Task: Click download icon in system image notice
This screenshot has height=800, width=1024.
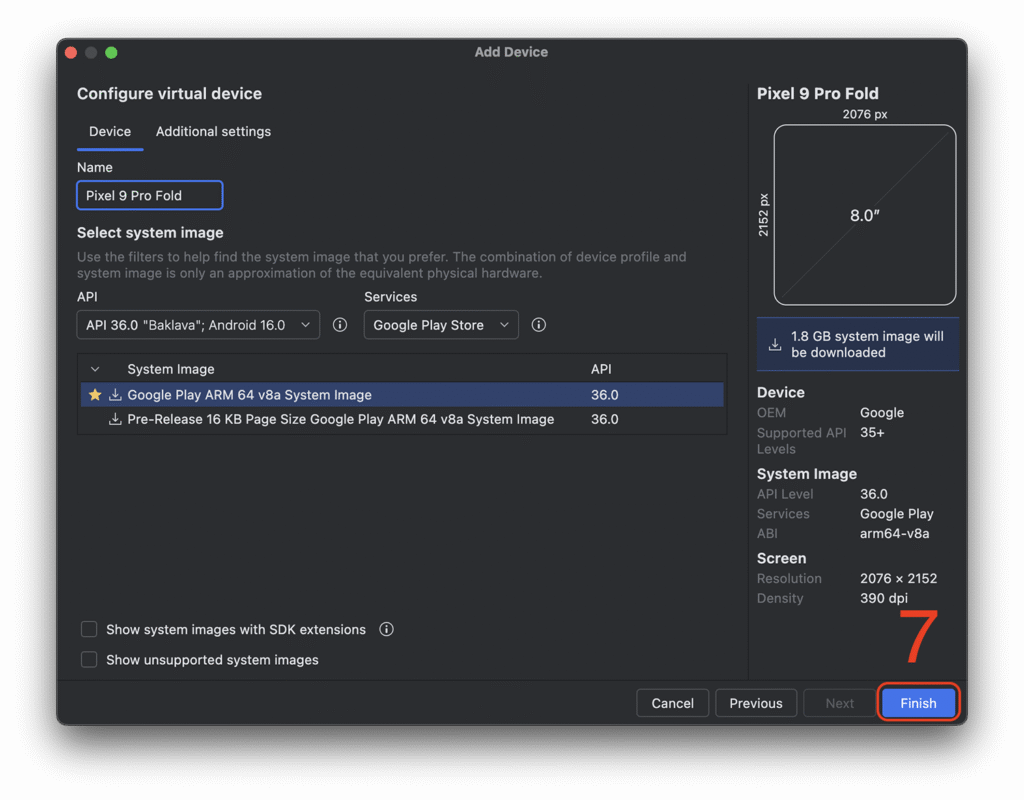Action: tap(775, 345)
